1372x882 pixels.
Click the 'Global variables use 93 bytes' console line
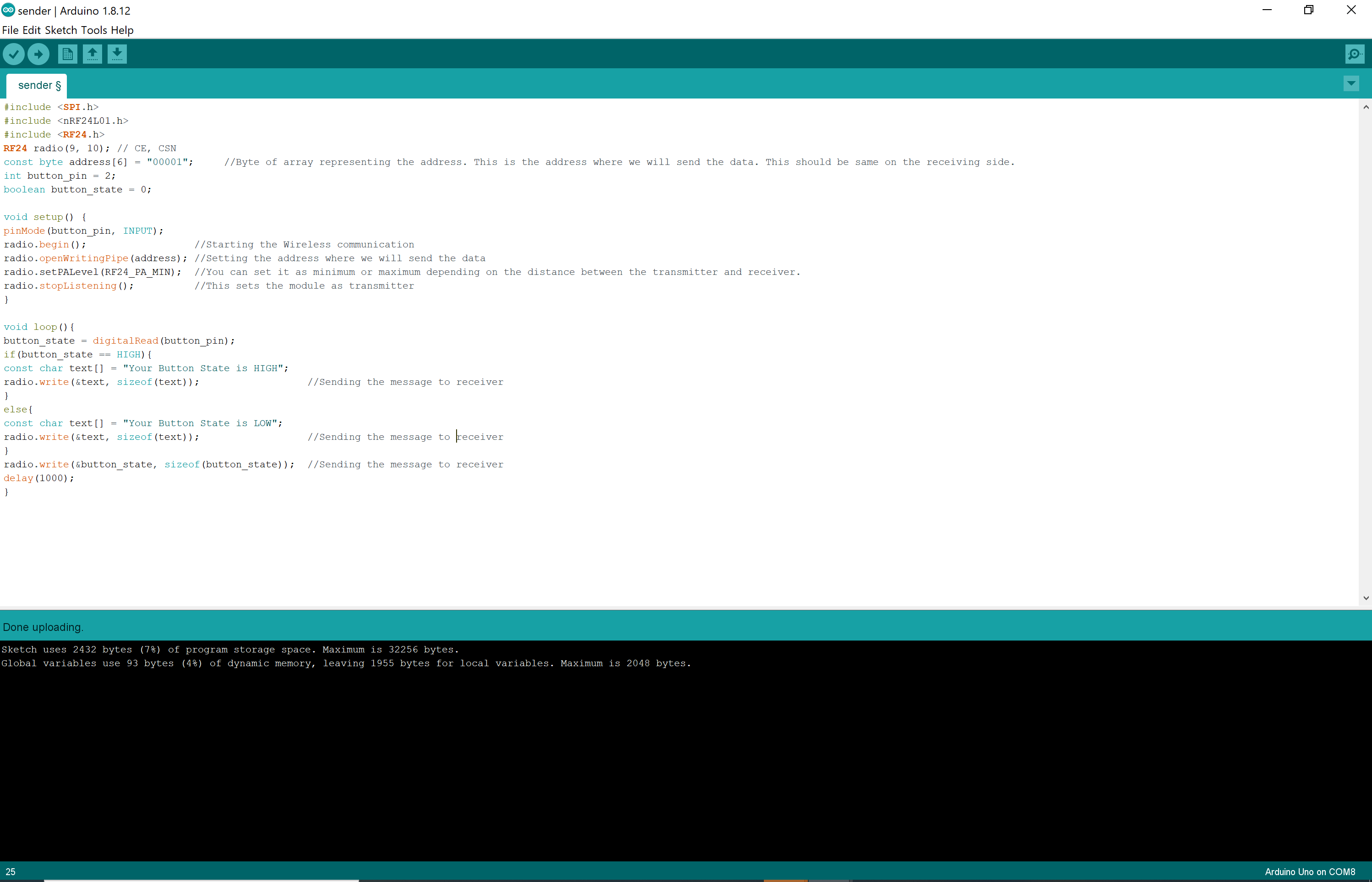tap(346, 663)
